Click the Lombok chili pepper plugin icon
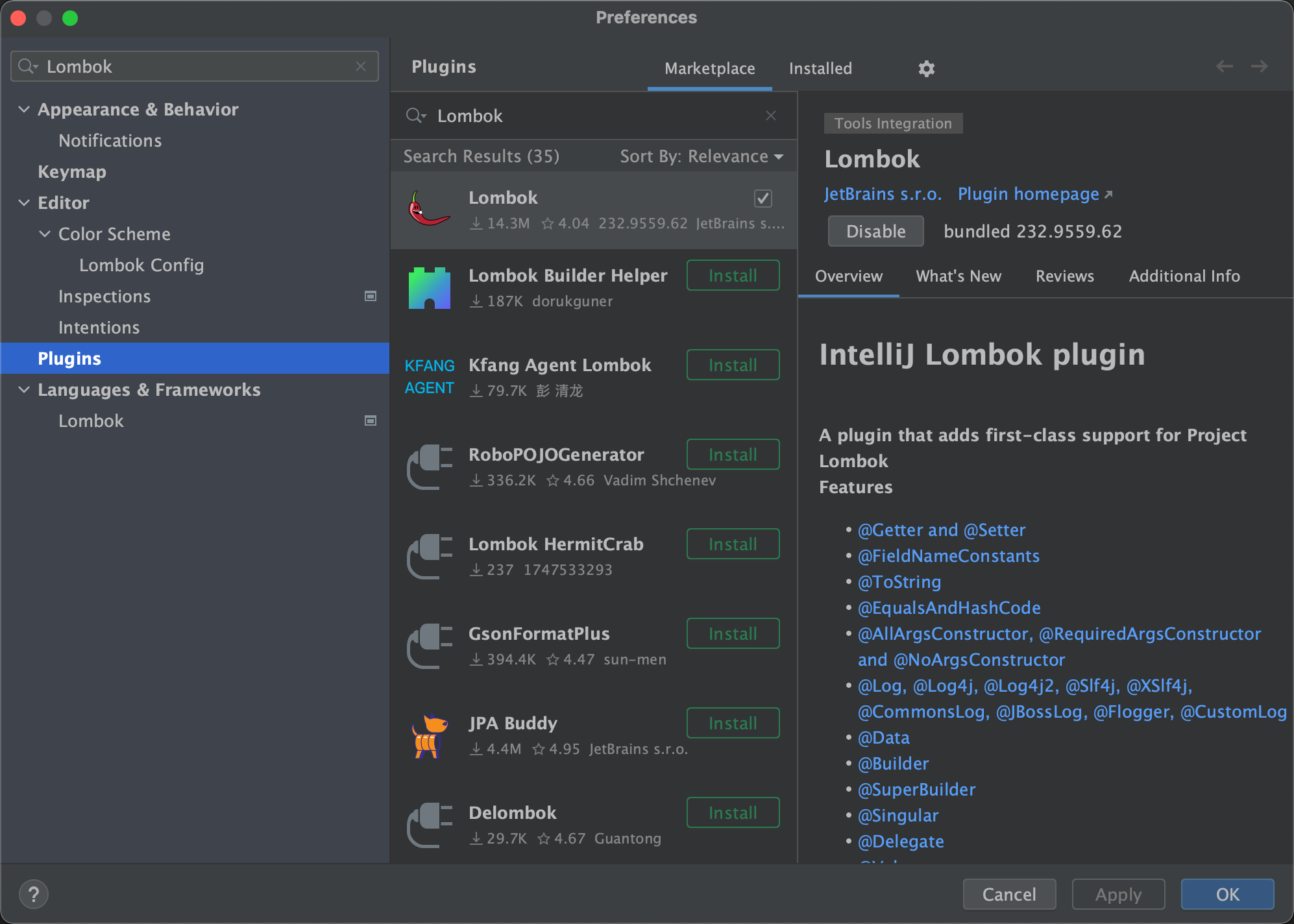The width and height of the screenshot is (1294, 924). point(429,209)
